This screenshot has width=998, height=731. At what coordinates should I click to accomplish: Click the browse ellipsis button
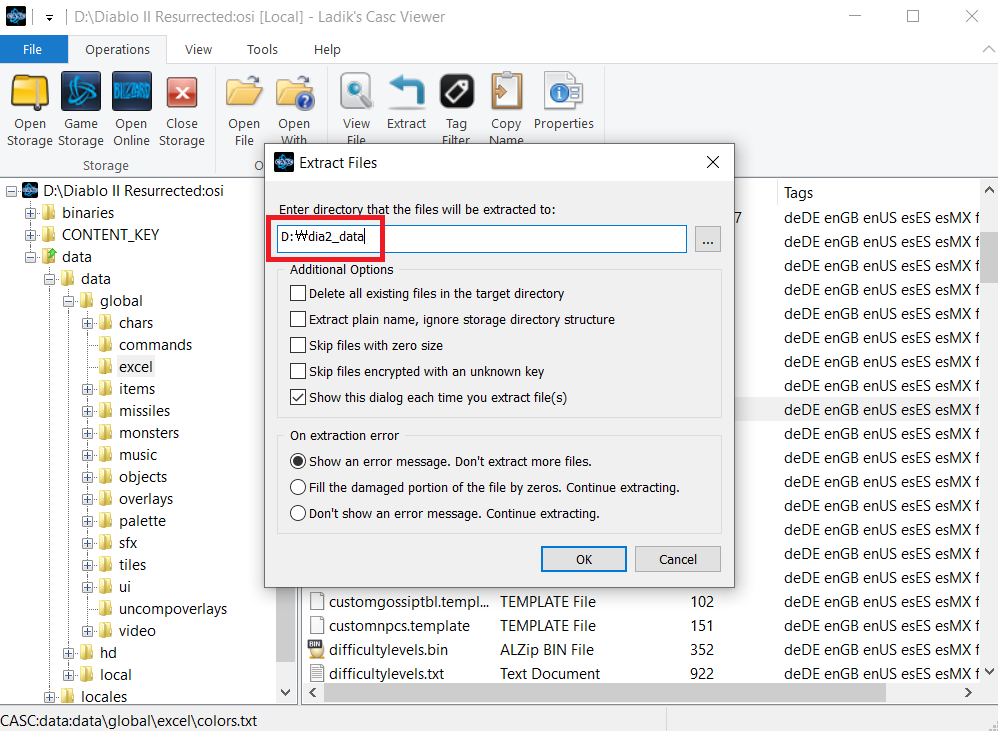[708, 239]
